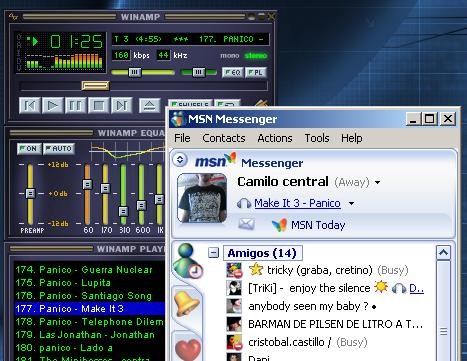Stop playback in Winamp
Screen dimensions: 467x361
click(99, 106)
